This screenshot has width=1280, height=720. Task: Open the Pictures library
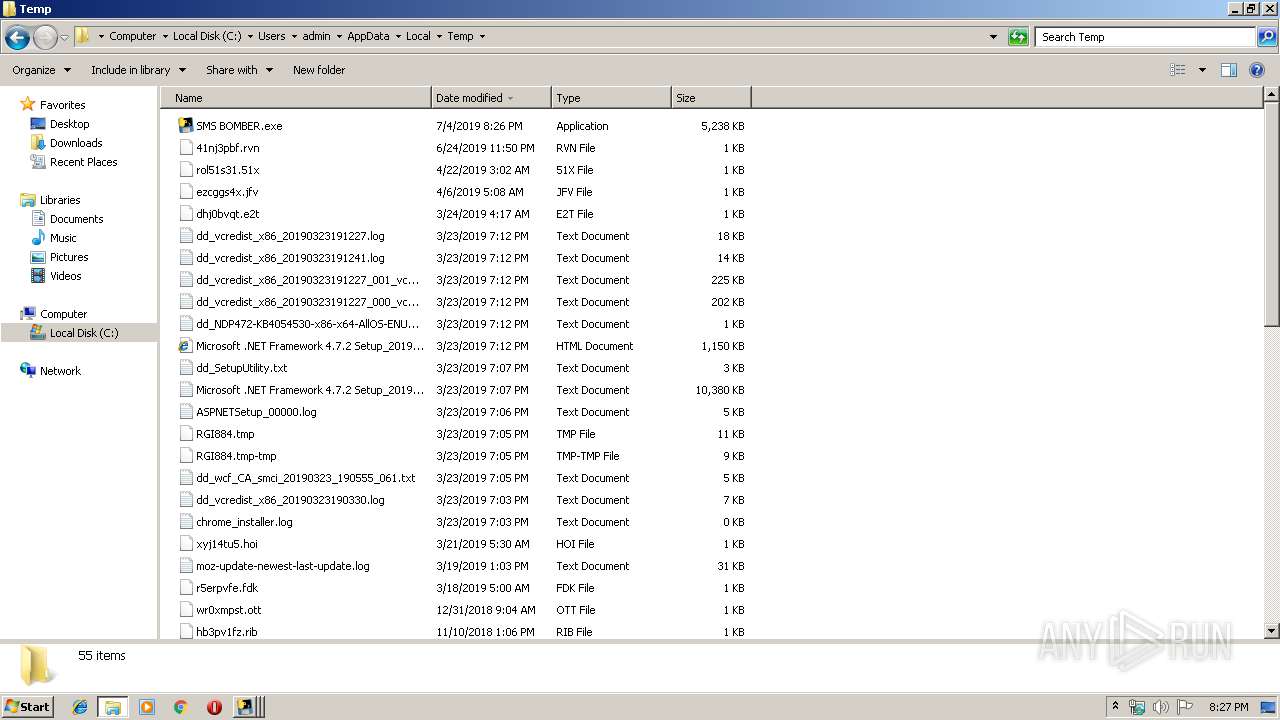[69, 257]
